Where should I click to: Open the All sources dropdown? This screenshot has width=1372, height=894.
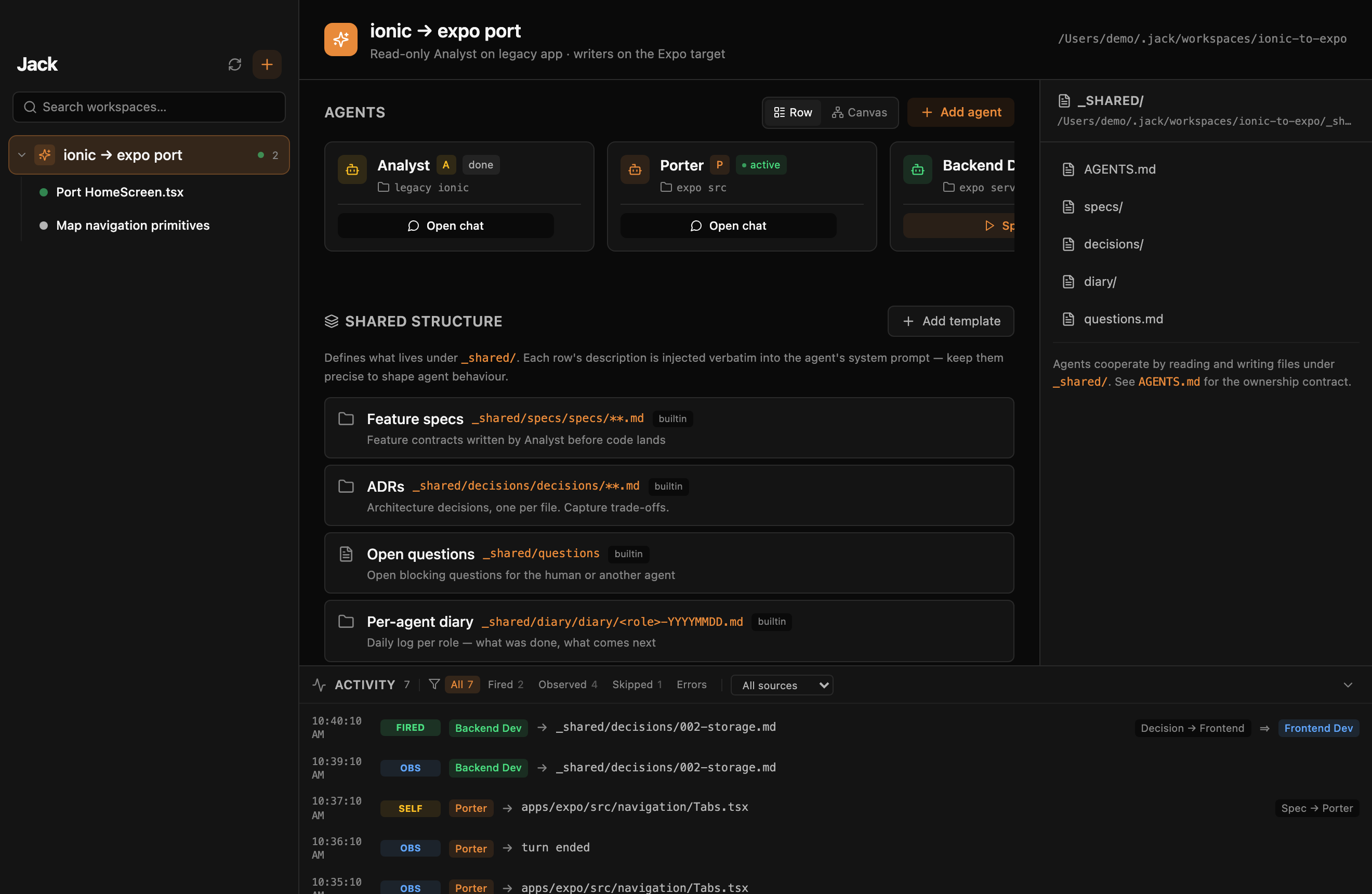781,685
